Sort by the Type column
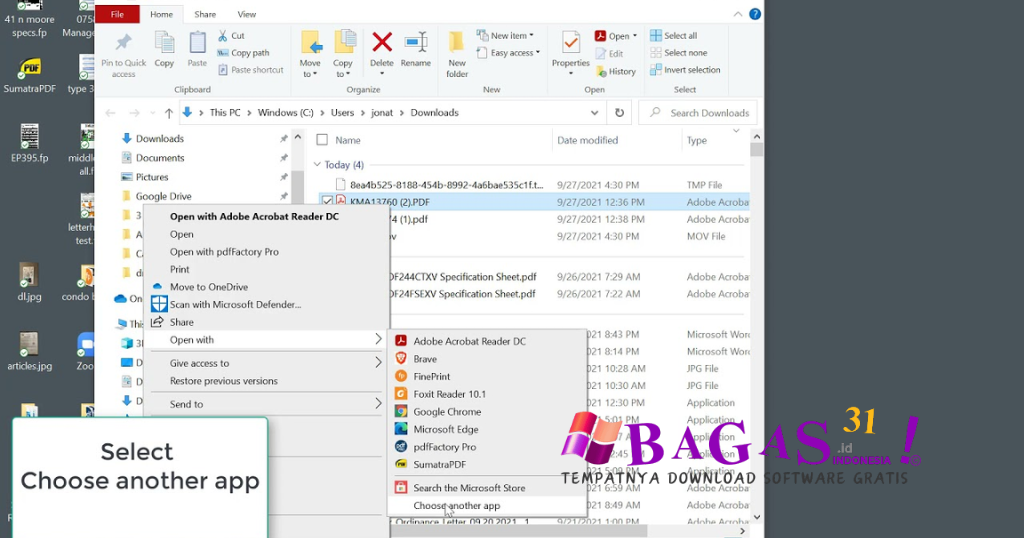The width and height of the screenshot is (1024, 538). 697,140
